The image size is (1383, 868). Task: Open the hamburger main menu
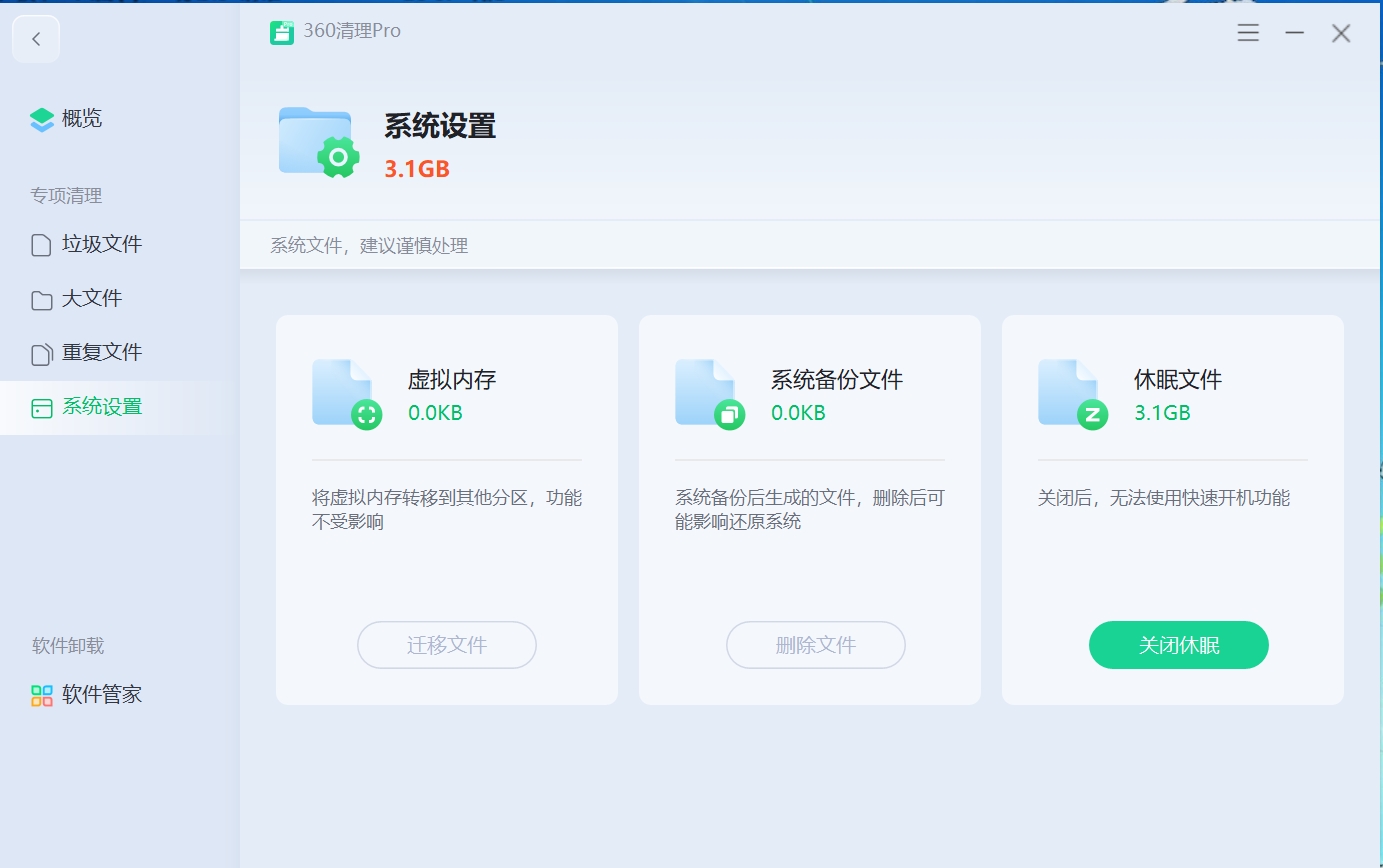pos(1248,33)
